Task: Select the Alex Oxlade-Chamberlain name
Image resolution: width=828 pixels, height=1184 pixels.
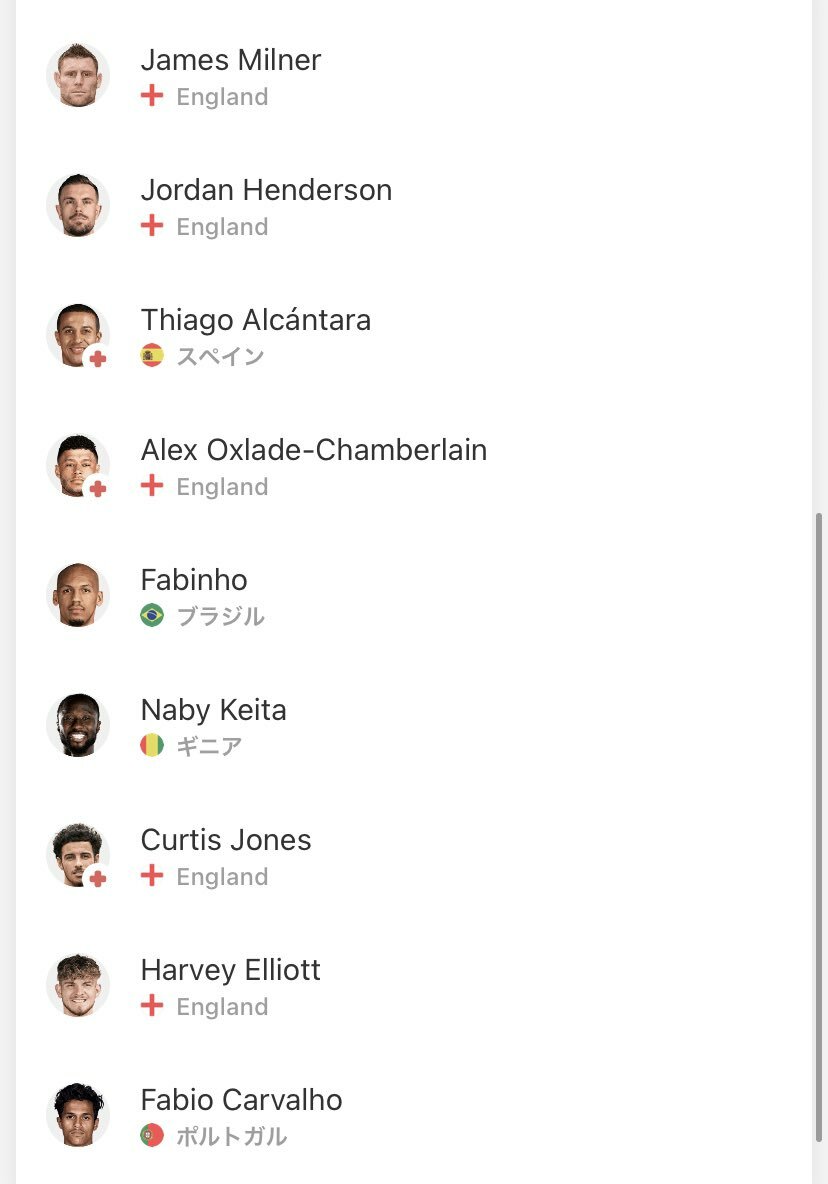Action: tap(314, 450)
